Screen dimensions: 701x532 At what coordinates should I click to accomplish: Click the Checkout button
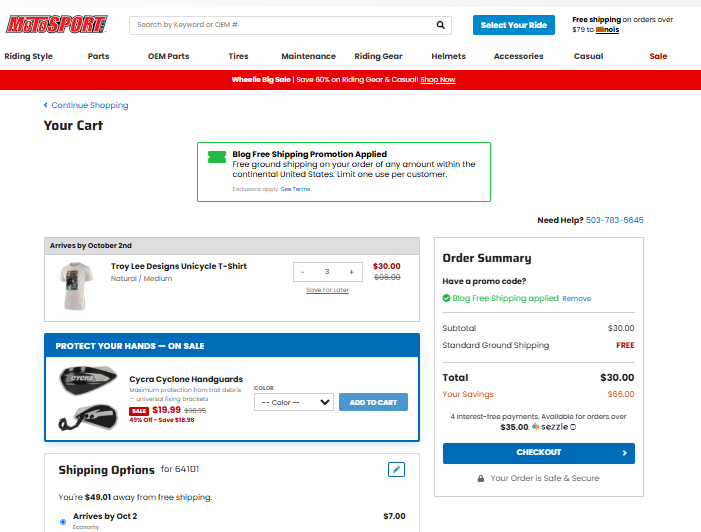pyautogui.click(x=539, y=453)
